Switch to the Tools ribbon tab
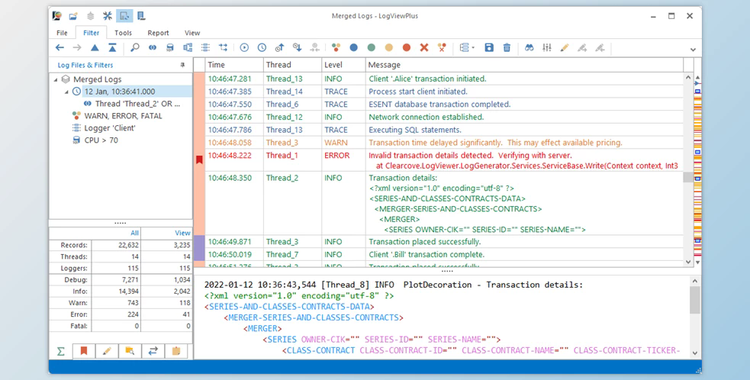 coord(123,33)
